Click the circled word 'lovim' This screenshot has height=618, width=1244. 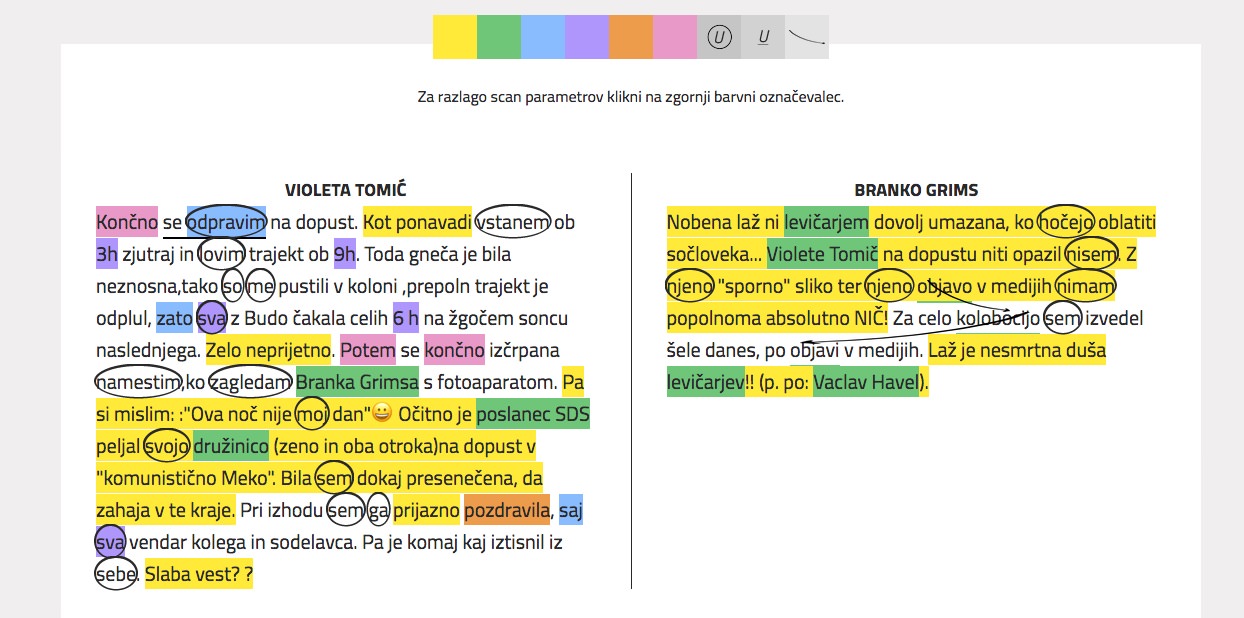click(221, 254)
